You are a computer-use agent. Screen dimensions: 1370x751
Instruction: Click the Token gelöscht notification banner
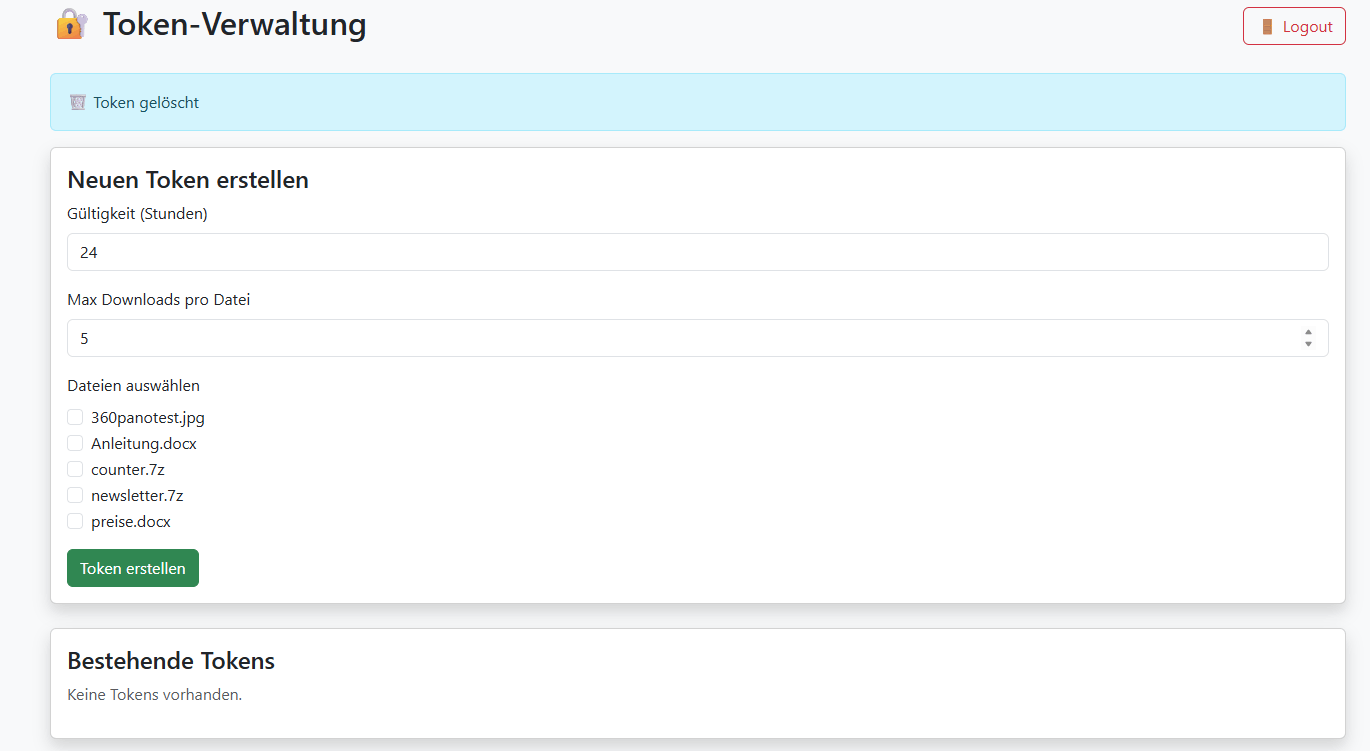tap(697, 102)
